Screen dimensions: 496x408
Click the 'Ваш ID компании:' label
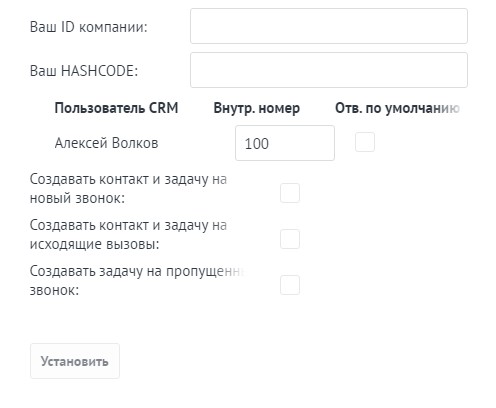click(x=88, y=27)
